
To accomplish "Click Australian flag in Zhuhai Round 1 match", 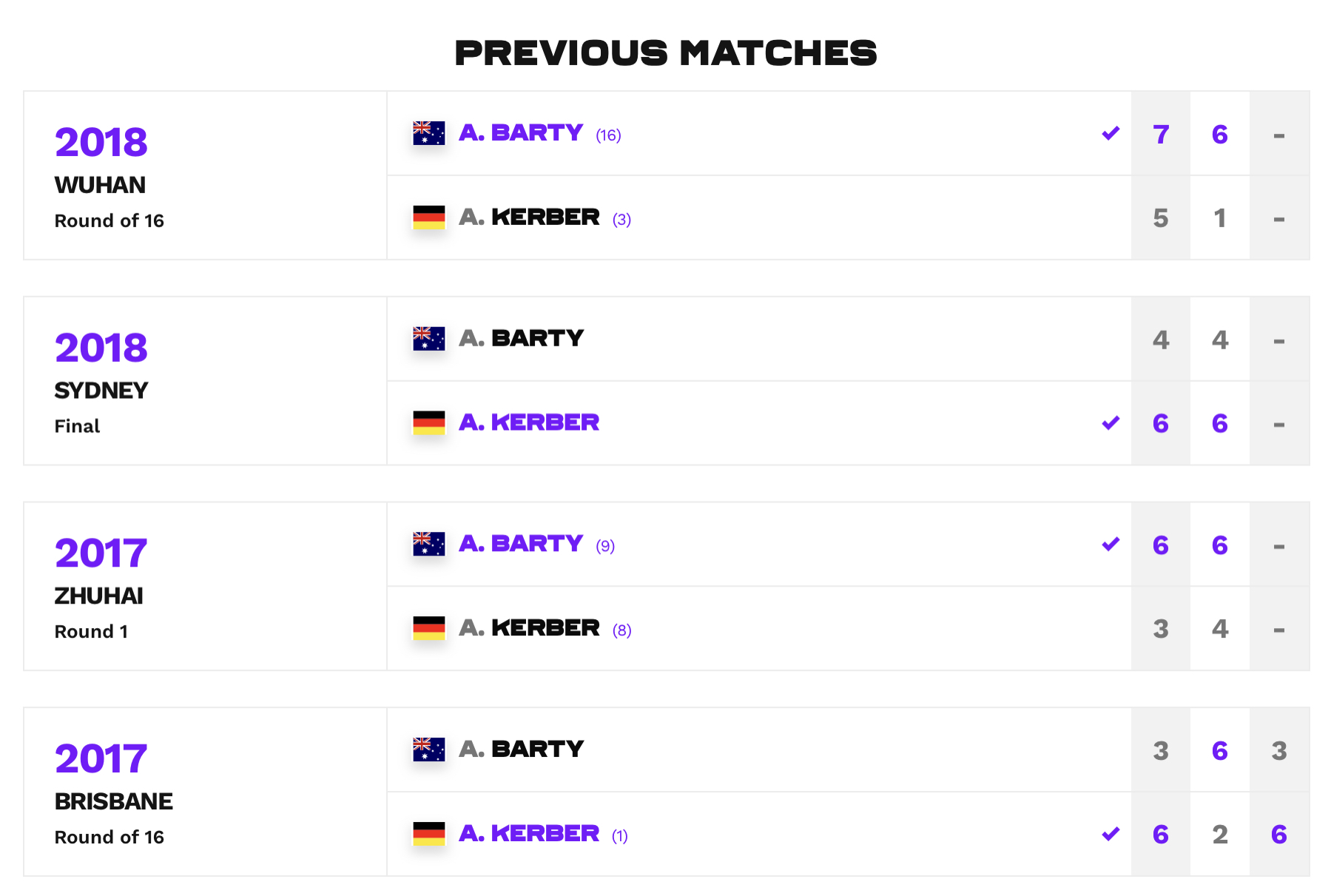I will coord(429,545).
